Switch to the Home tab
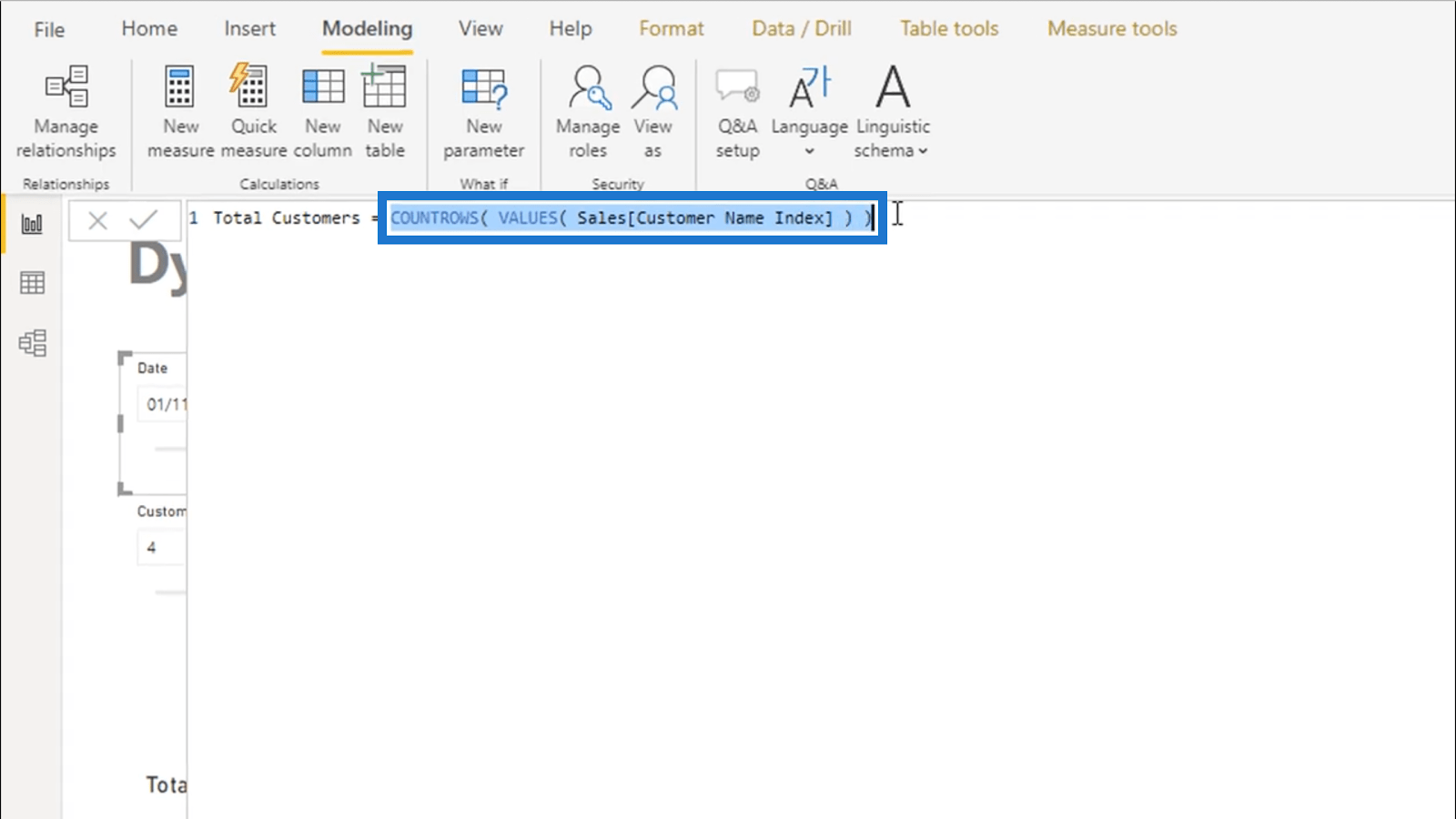Screen dimensions: 1456x819 (x=149, y=29)
